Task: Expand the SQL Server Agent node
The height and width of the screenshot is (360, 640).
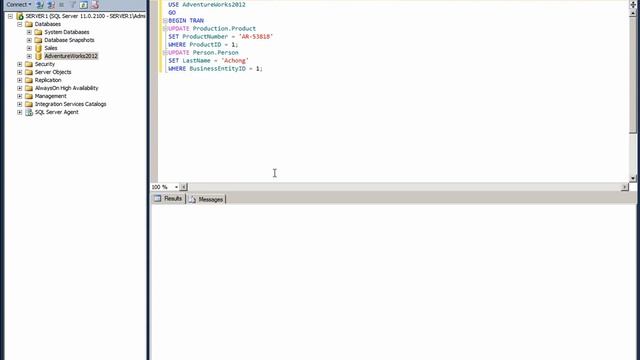Action: coord(20,112)
